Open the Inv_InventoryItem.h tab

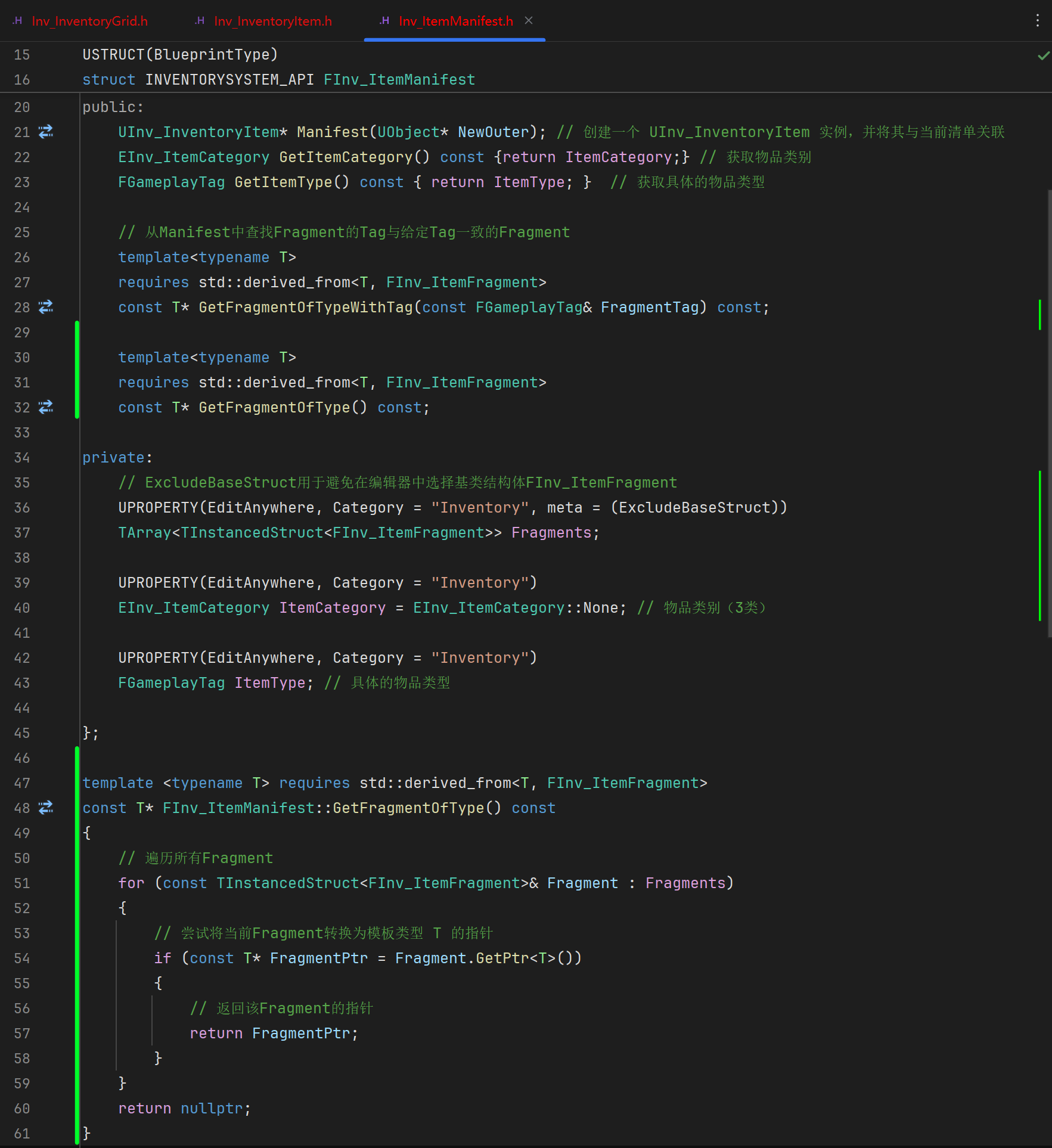[273, 21]
